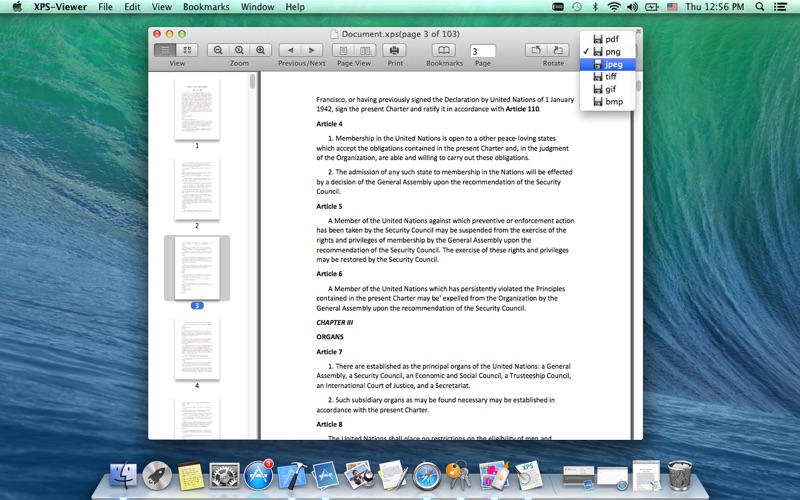Click the battery status icon

tap(652, 7)
